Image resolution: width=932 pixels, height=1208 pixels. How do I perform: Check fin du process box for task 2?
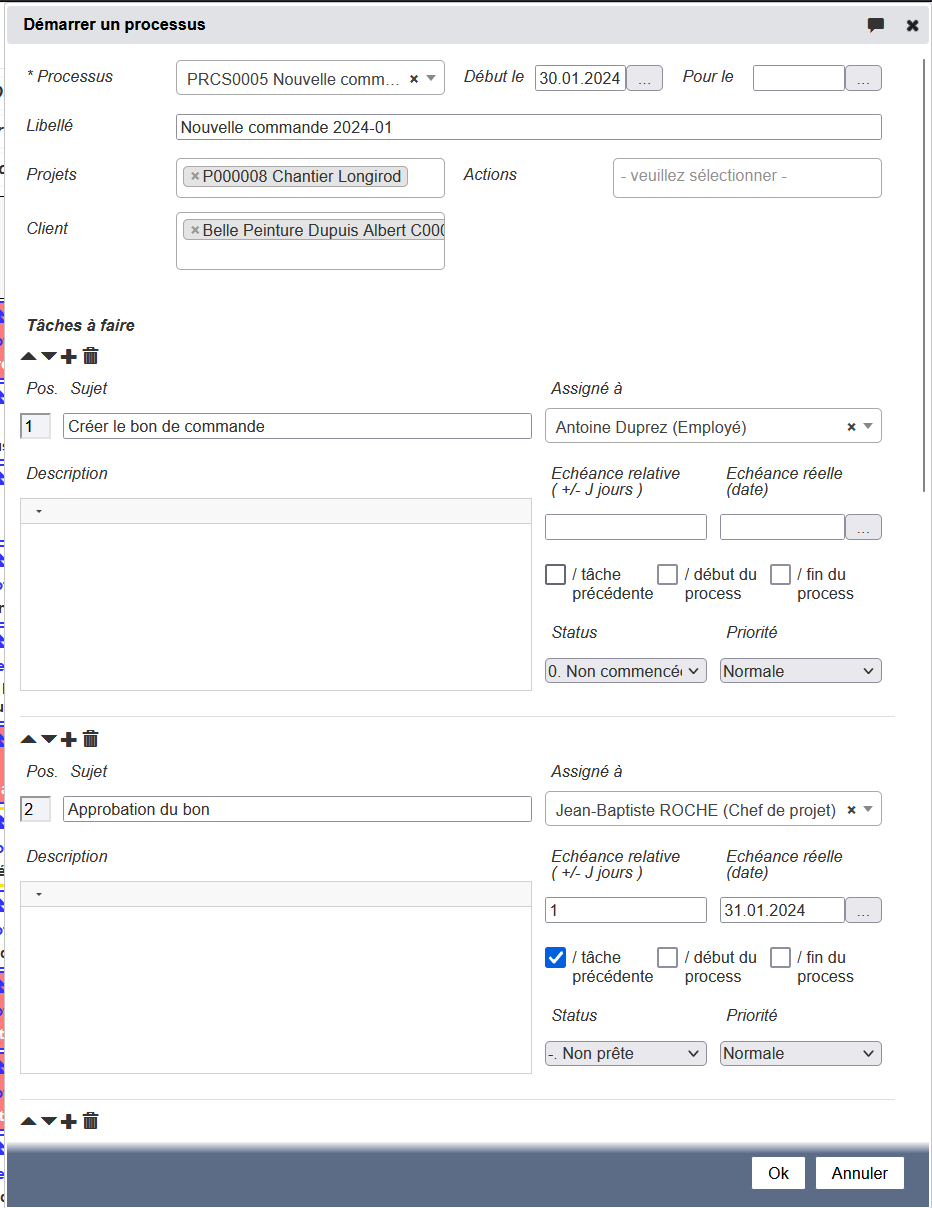780,957
